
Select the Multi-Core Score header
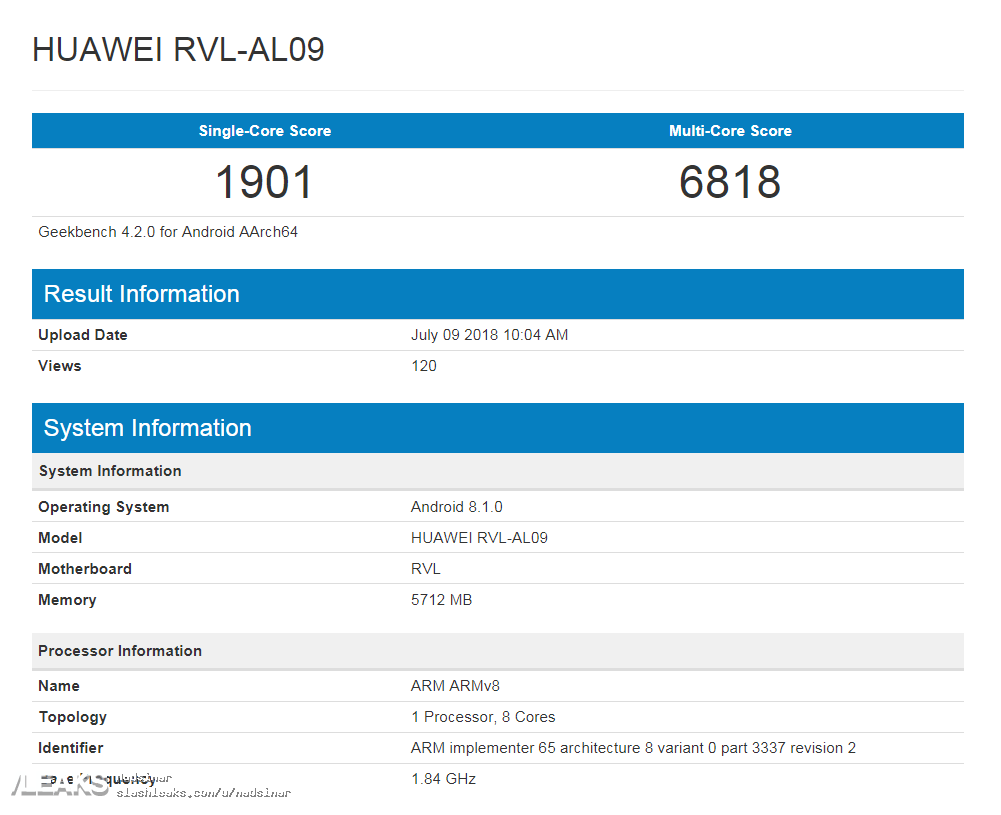[x=730, y=131]
